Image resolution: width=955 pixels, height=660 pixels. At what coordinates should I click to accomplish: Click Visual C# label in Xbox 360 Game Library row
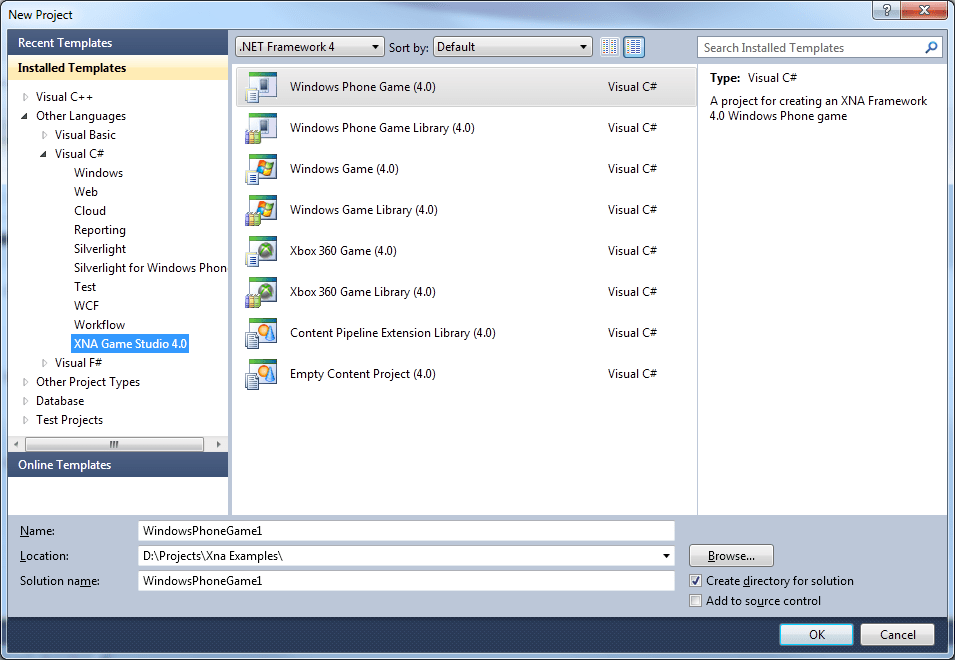[x=632, y=292]
